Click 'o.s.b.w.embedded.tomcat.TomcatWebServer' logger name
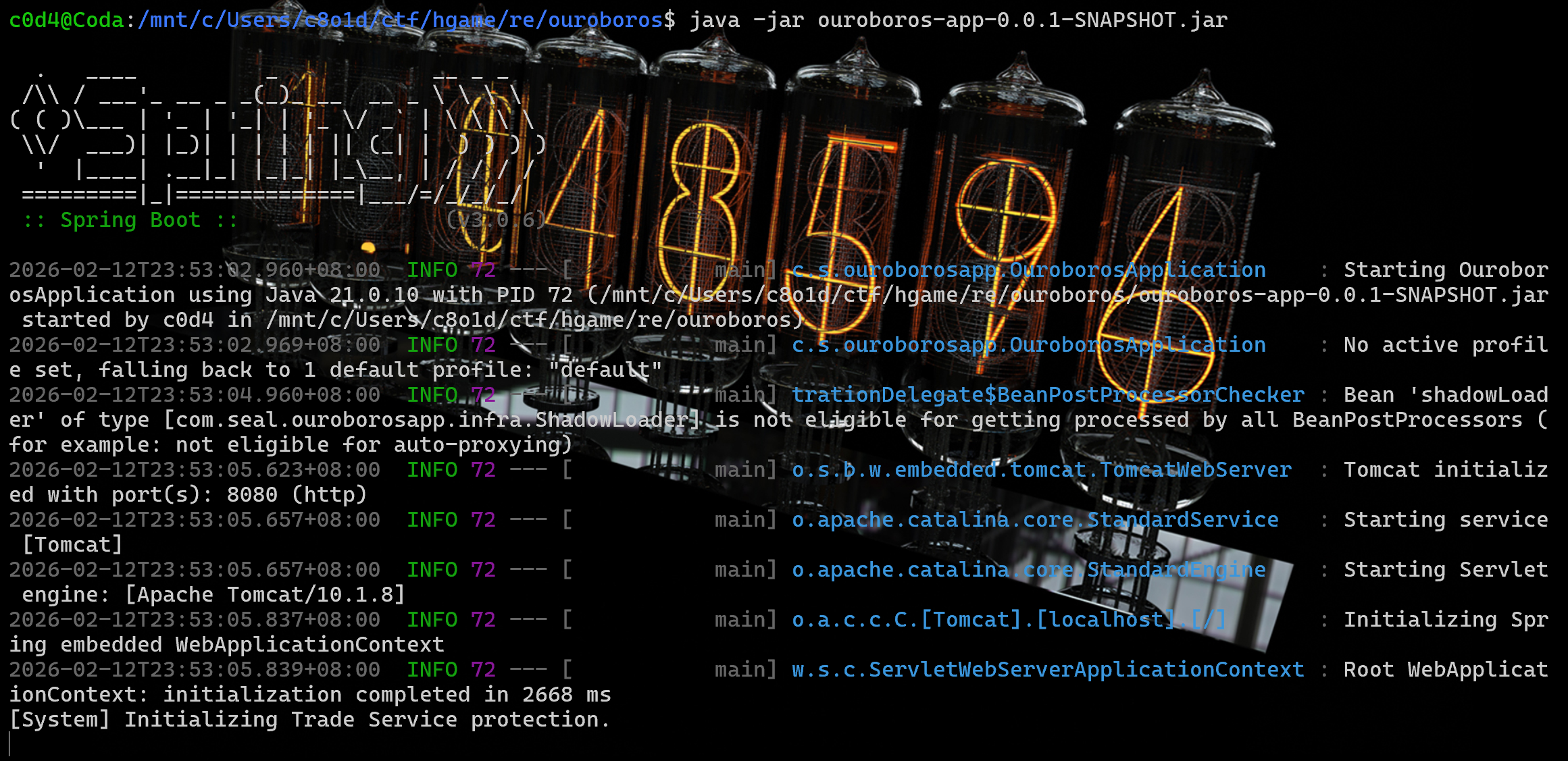The height and width of the screenshot is (761, 1568). (1041, 470)
